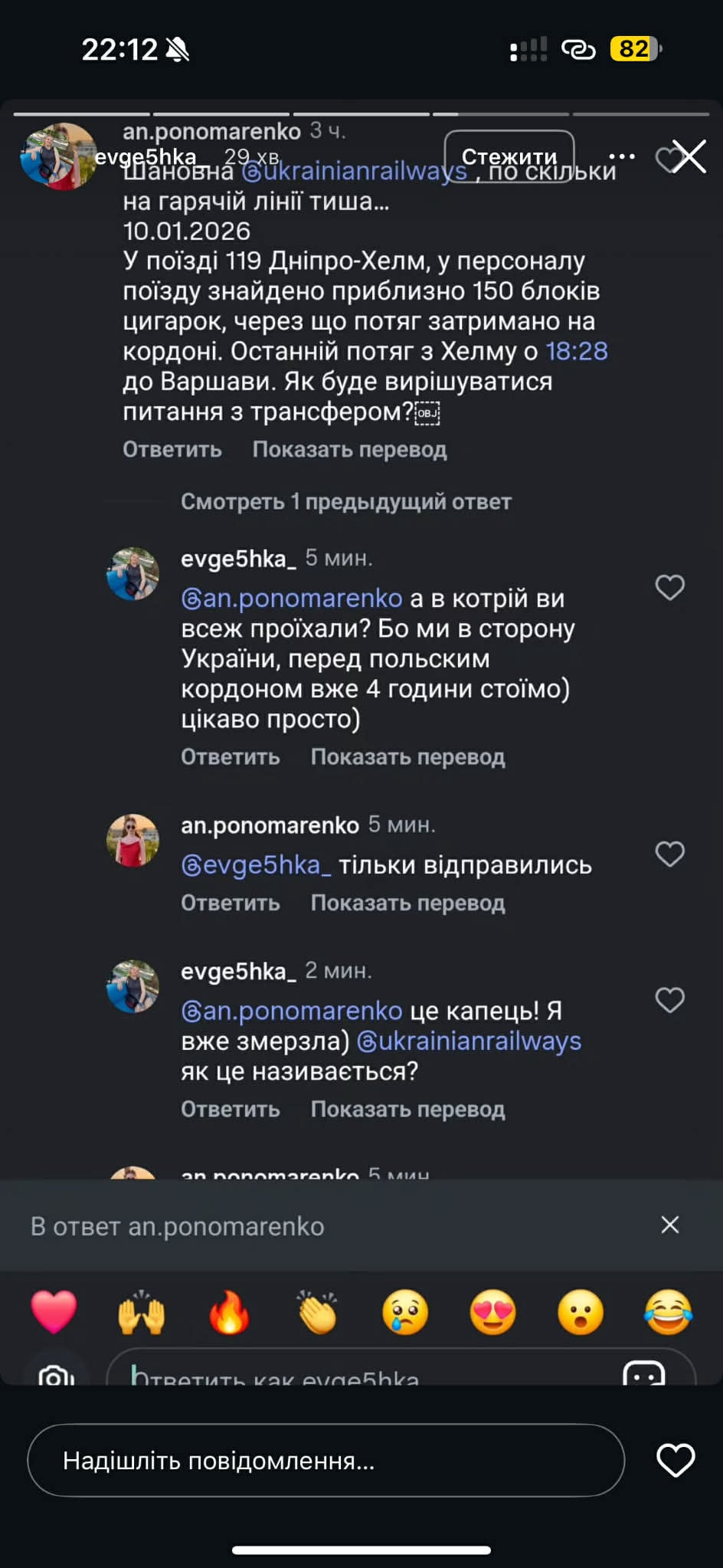The width and height of the screenshot is (723, 1568).
Task: Expand "Смотреть 1 предыдущий ответ" replies
Action: pos(345,502)
